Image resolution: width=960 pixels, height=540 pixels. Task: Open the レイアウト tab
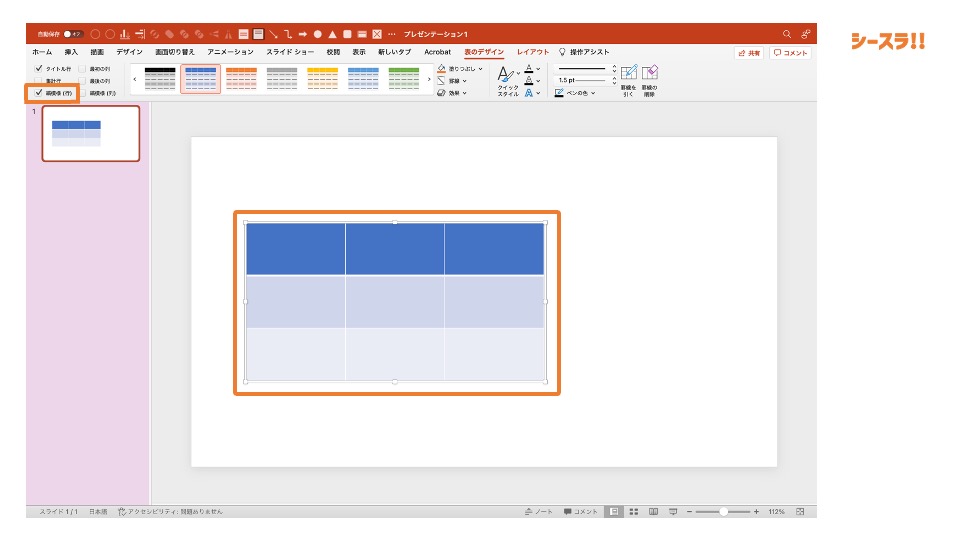[532, 52]
